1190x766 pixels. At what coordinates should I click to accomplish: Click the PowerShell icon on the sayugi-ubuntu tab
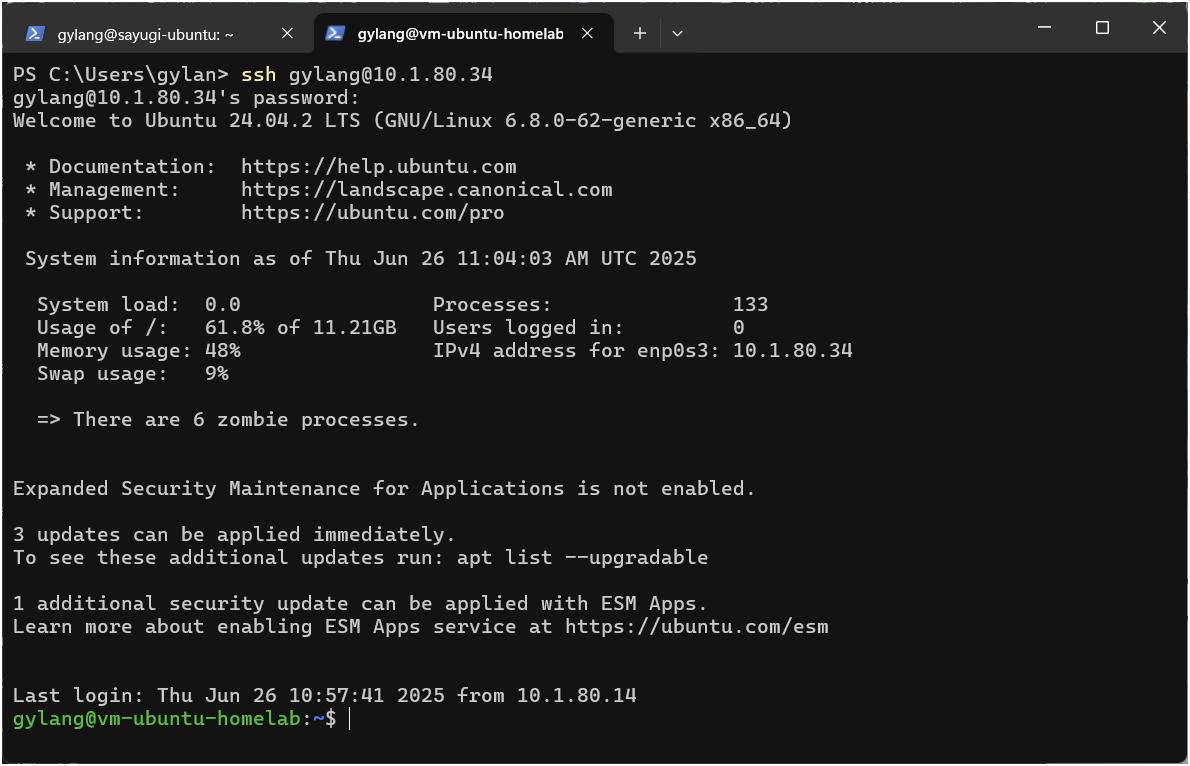point(34,33)
